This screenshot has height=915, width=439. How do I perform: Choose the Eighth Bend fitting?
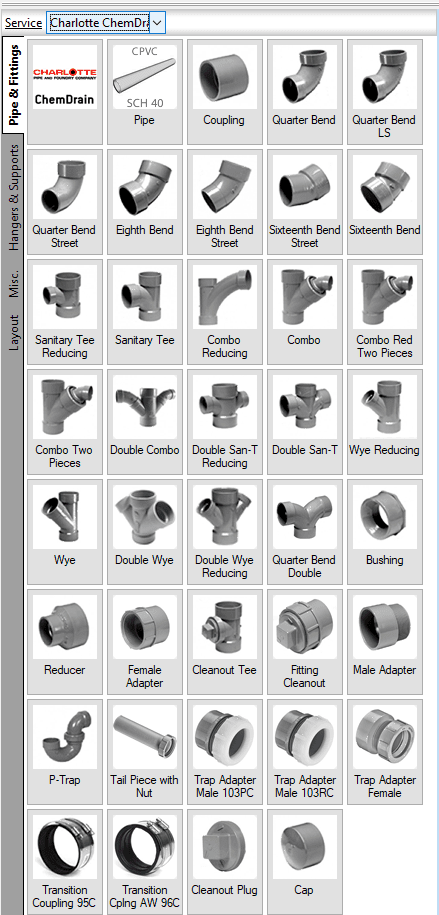click(145, 202)
